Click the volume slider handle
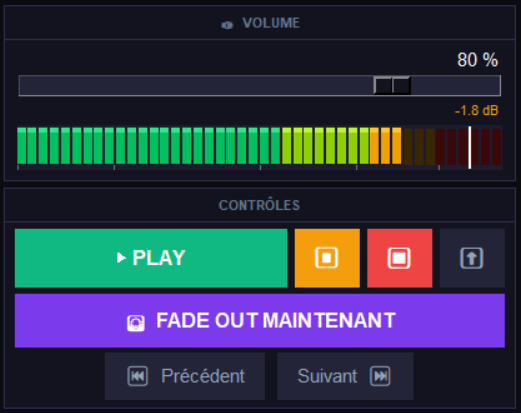521x413 pixels. point(392,86)
